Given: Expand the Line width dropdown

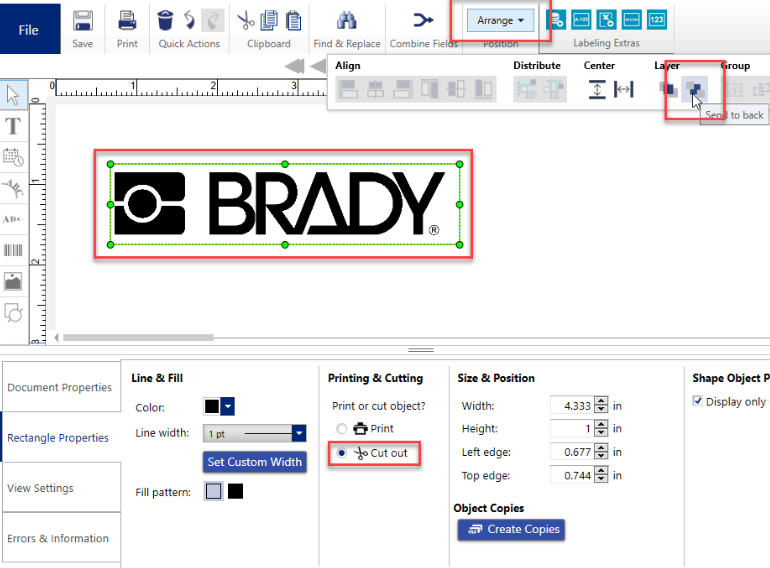Looking at the screenshot, I should (298, 434).
